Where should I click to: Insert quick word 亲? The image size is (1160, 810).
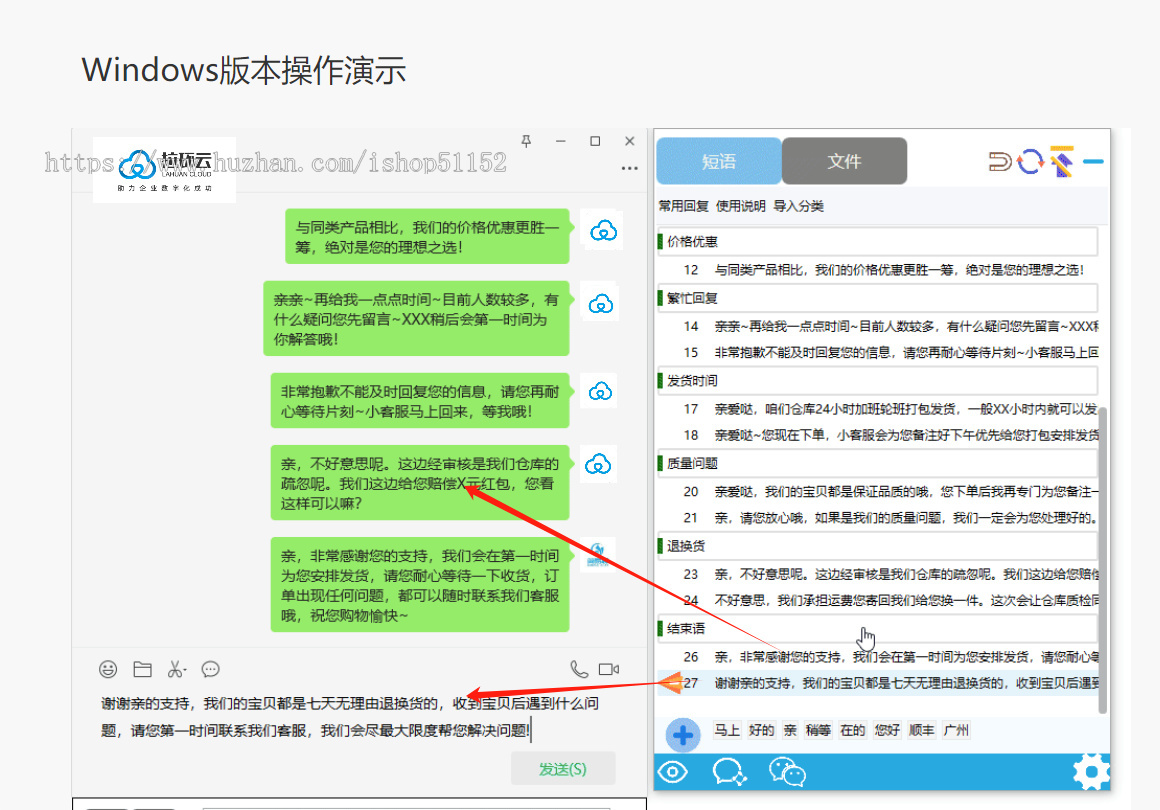tap(790, 730)
